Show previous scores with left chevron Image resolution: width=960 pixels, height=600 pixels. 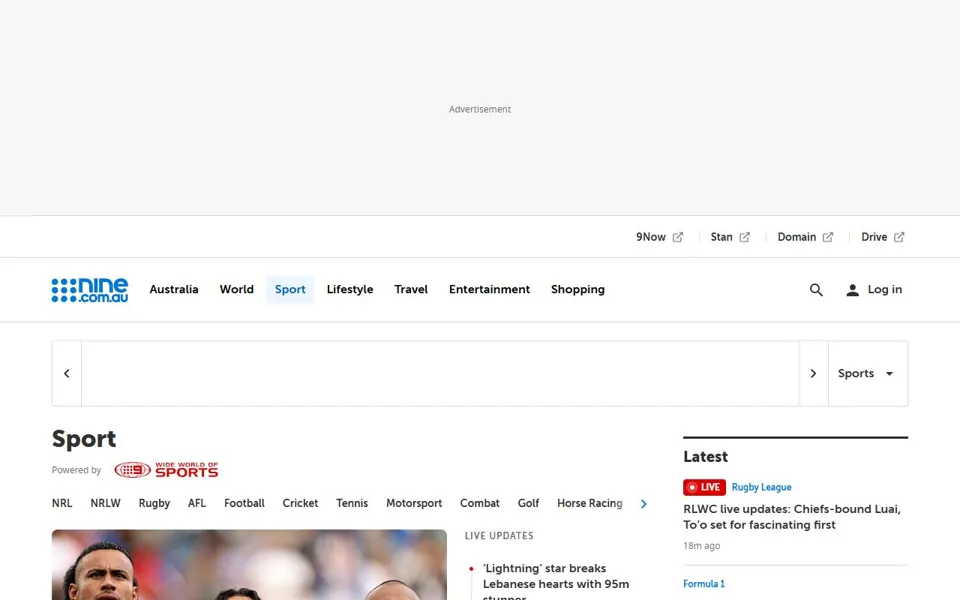[67, 373]
